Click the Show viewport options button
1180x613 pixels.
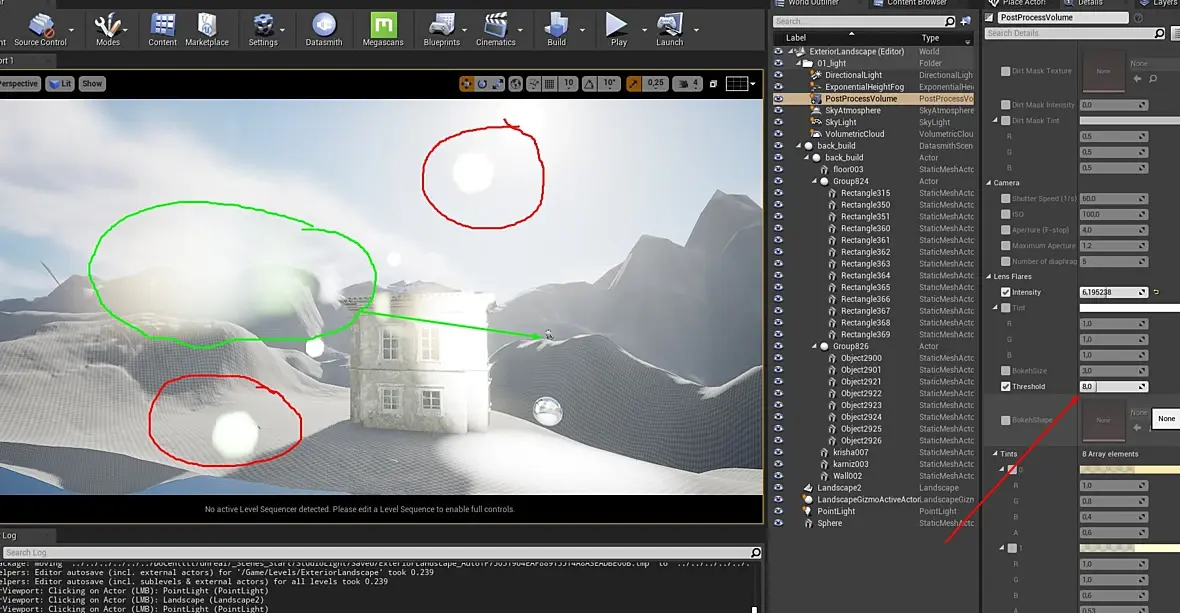click(92, 83)
